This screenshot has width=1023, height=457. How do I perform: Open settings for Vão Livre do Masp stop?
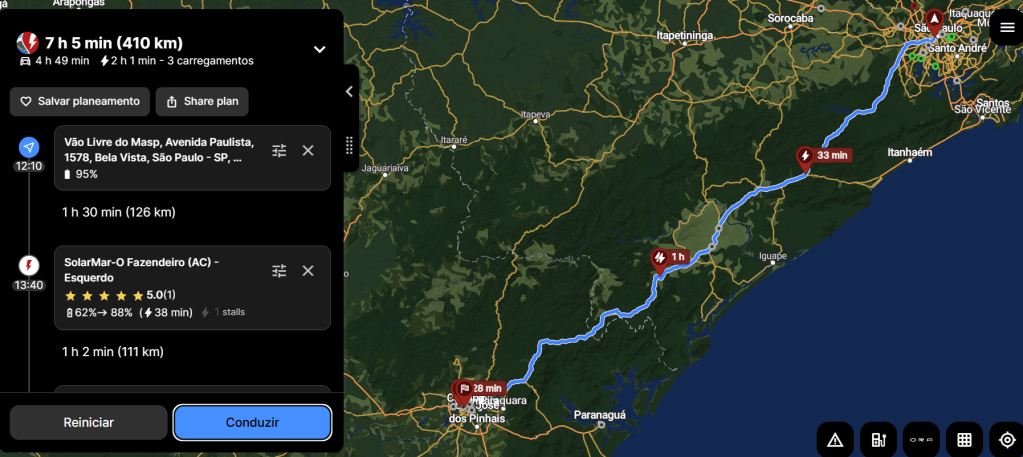[279, 151]
